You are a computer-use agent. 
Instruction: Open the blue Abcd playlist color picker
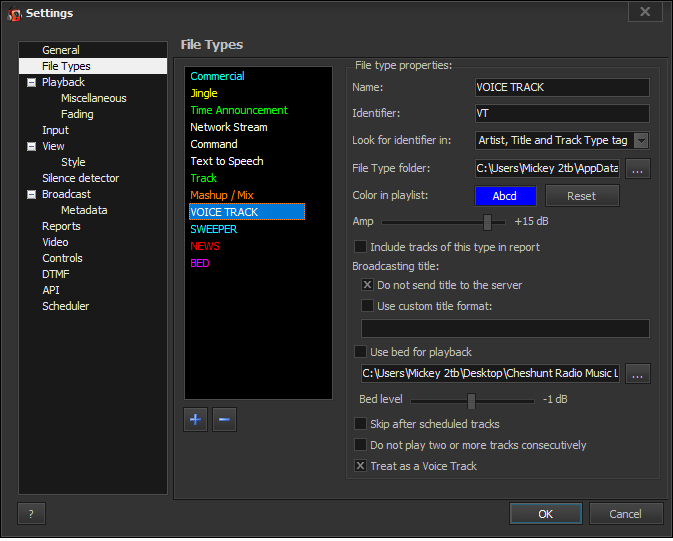[505, 196]
